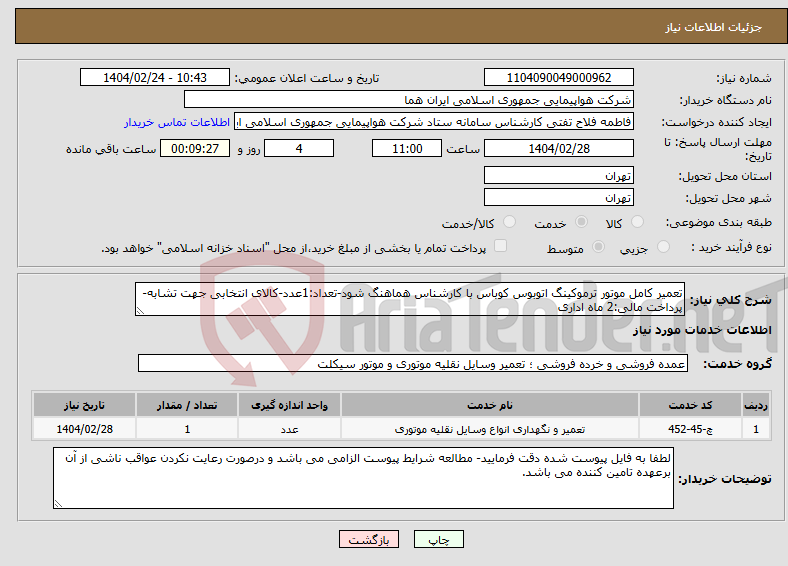Click the service group field
Viewport: 788px width, 566px height.
pos(413,363)
